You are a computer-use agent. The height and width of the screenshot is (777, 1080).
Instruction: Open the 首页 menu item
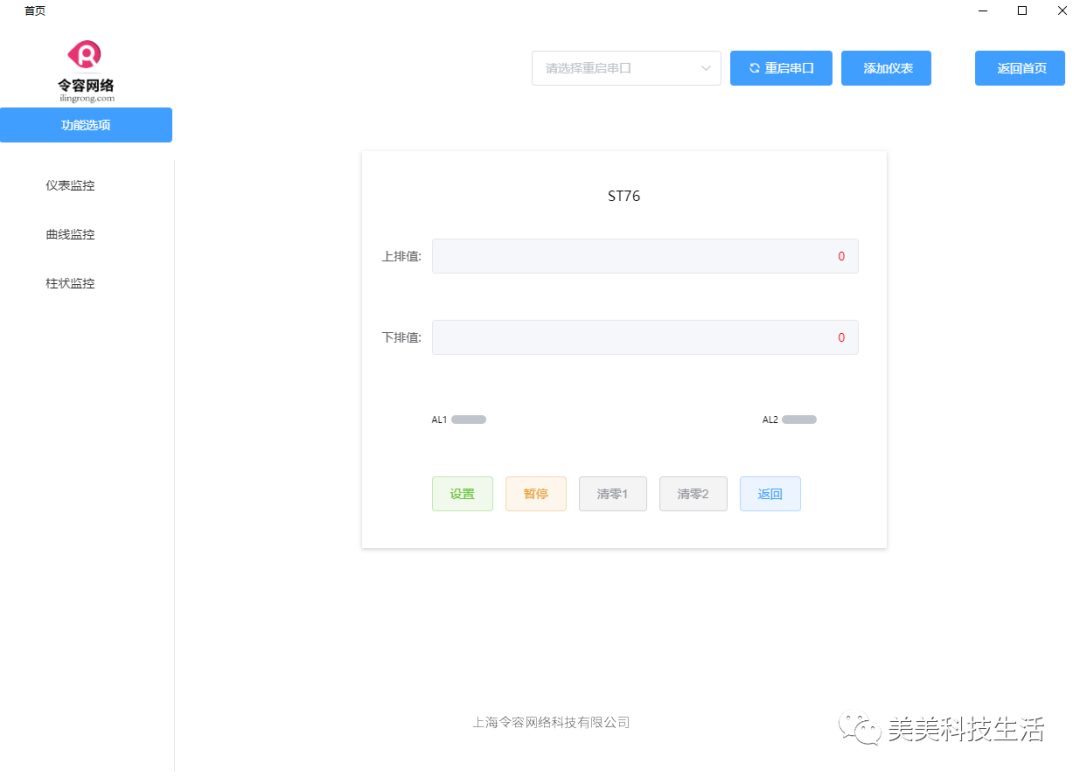click(x=34, y=11)
